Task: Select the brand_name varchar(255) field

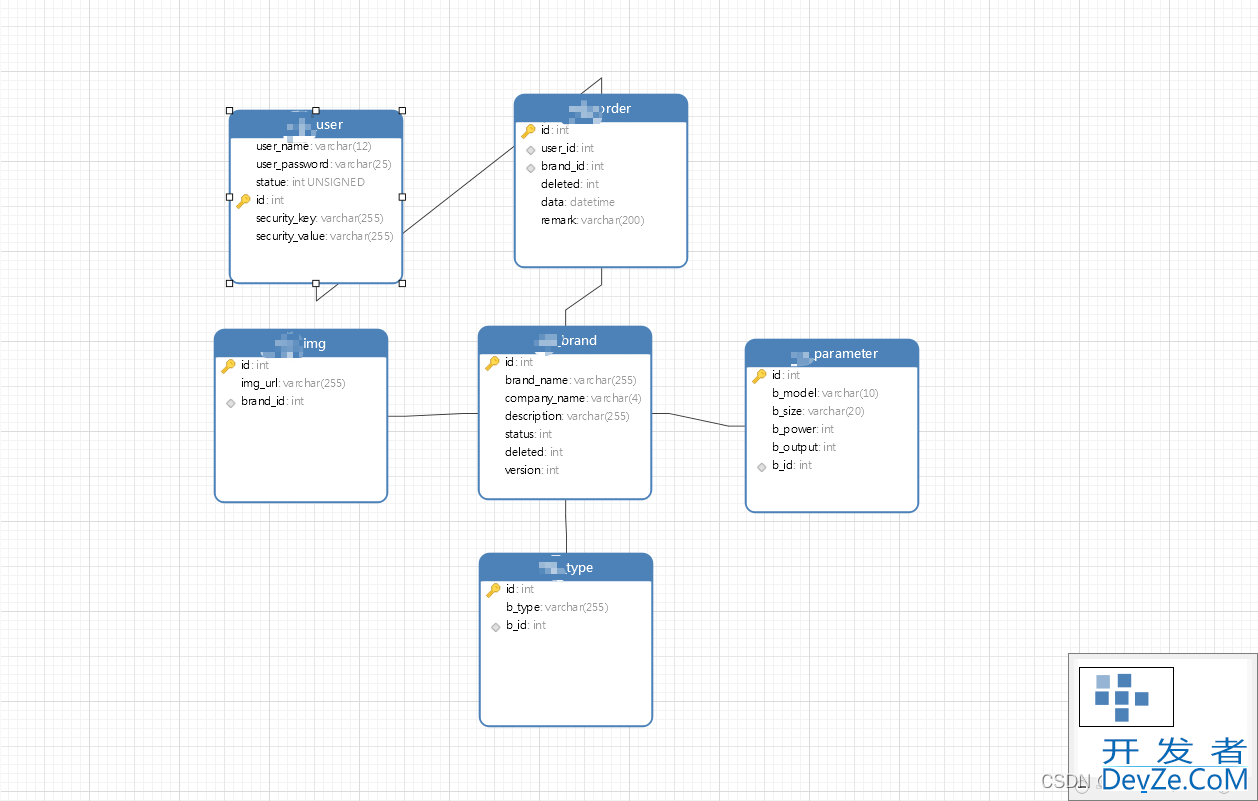Action: [x=570, y=380]
